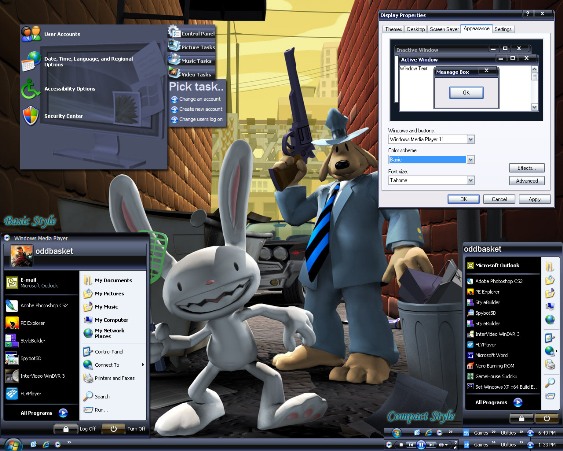Switch to the Desktop tab in Display Properties
Viewport: 563px width, 451px height.
point(415,29)
